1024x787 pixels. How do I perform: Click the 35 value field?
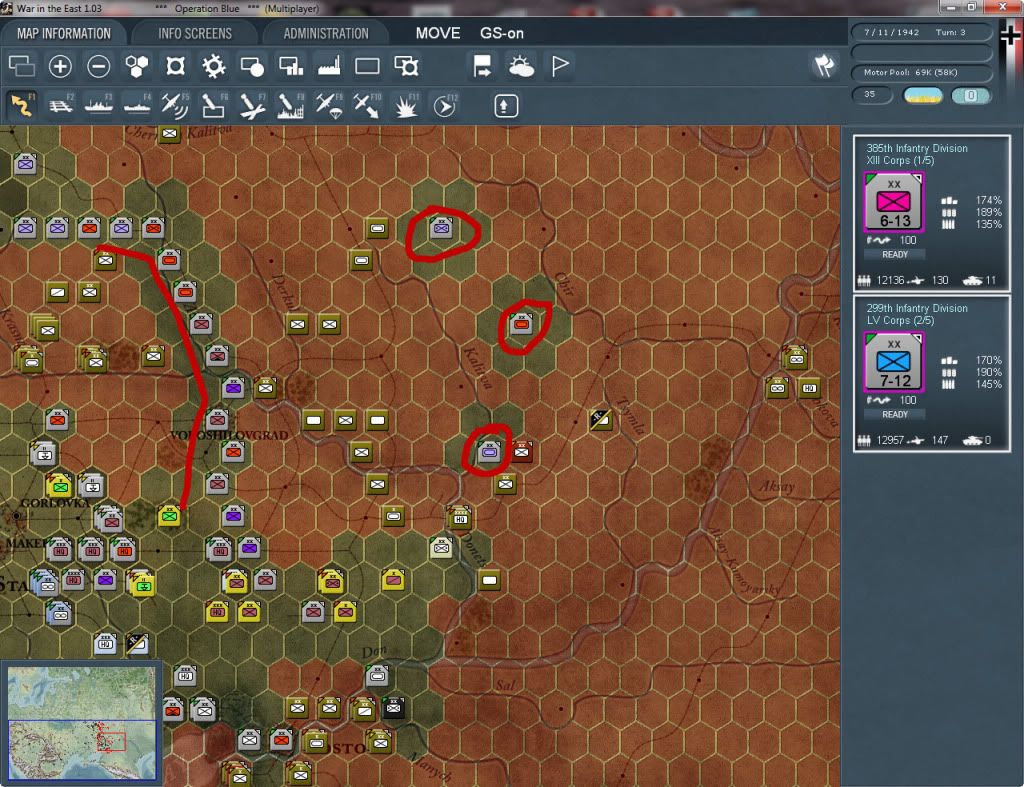[872, 95]
